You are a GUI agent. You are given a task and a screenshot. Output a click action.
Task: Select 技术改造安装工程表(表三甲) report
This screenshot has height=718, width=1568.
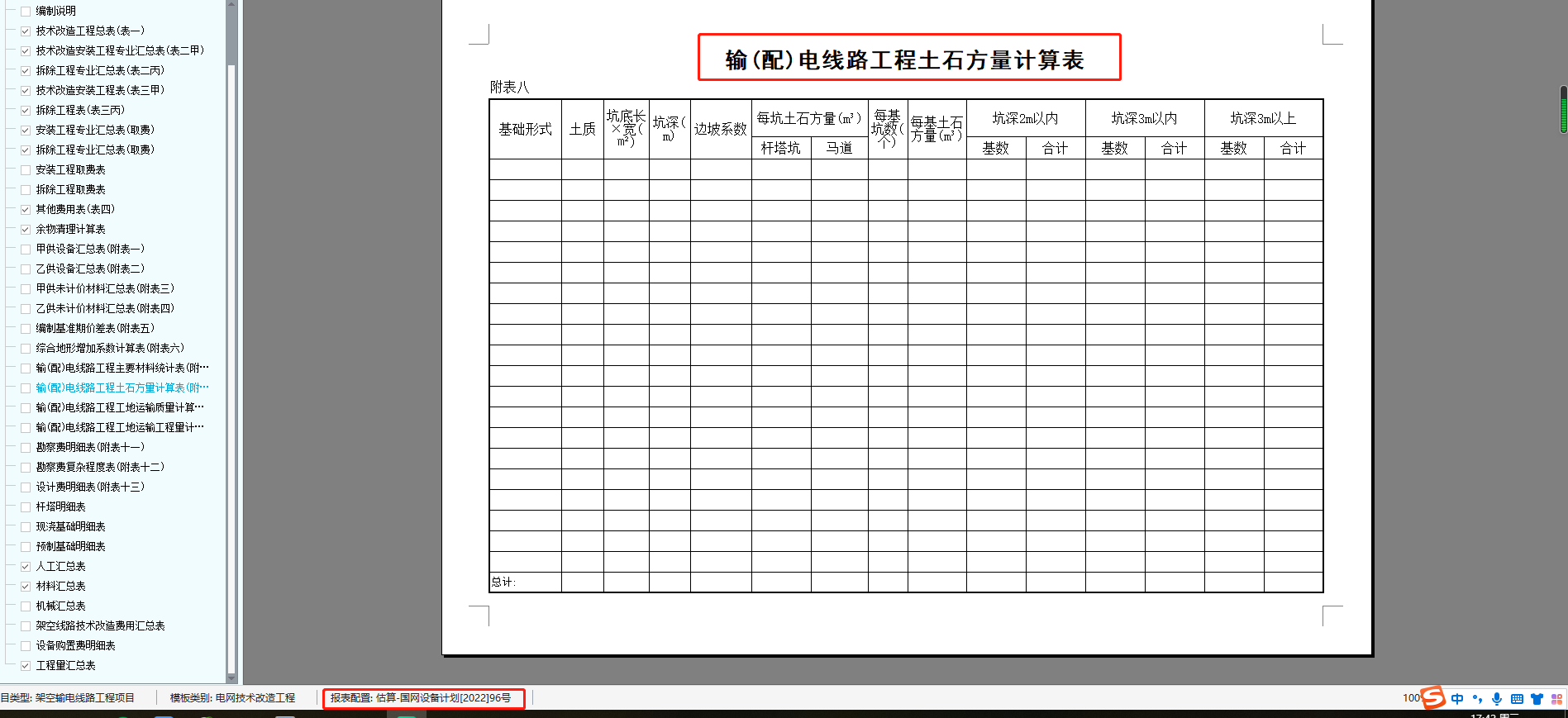(x=100, y=90)
